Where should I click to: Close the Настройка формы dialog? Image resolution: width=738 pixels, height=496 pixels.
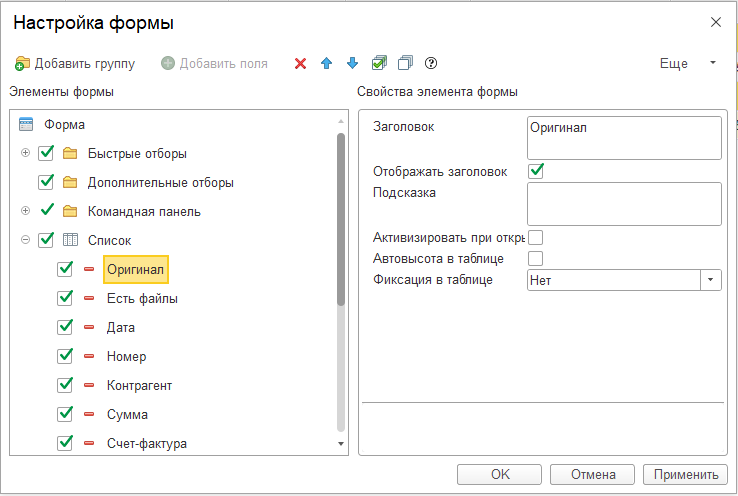[716, 22]
